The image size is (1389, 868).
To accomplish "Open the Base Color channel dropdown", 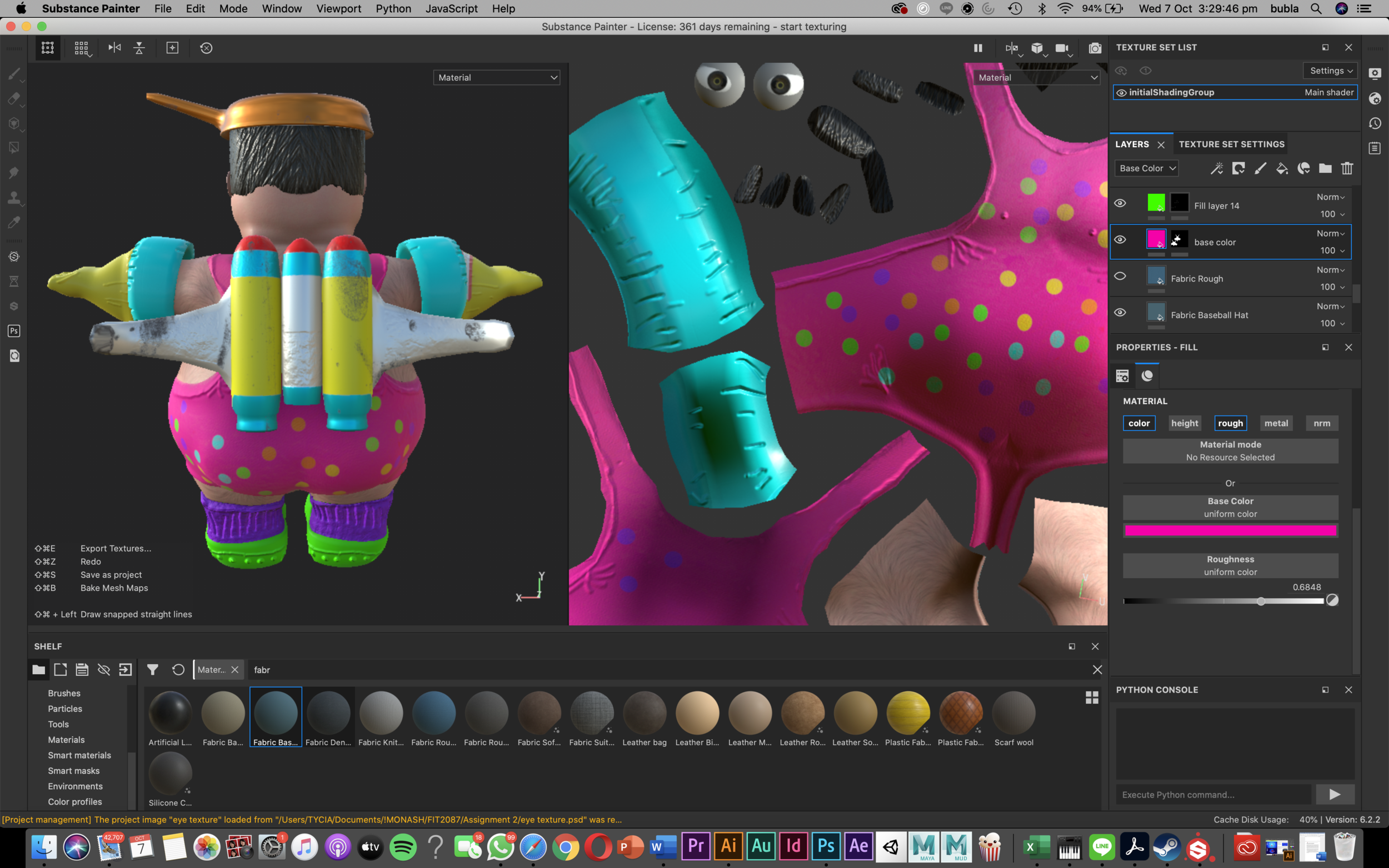I will click(x=1147, y=168).
